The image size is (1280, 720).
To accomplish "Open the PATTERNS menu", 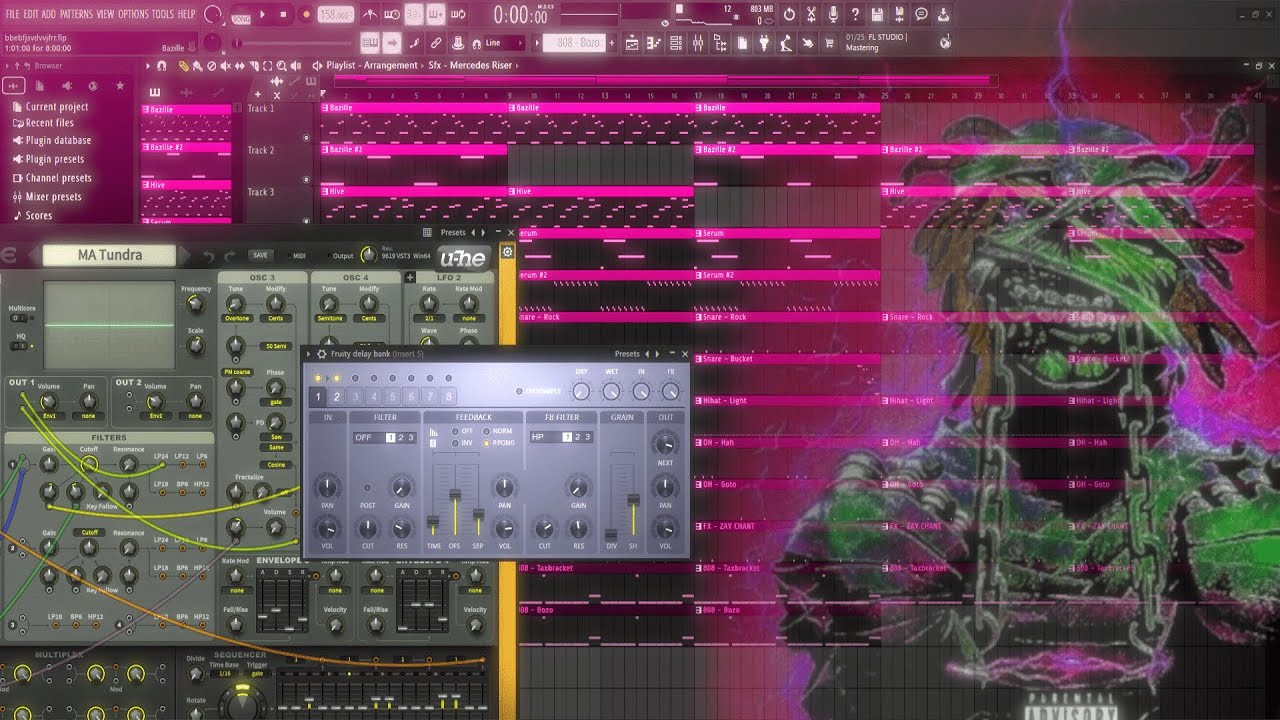I will [x=76, y=14].
